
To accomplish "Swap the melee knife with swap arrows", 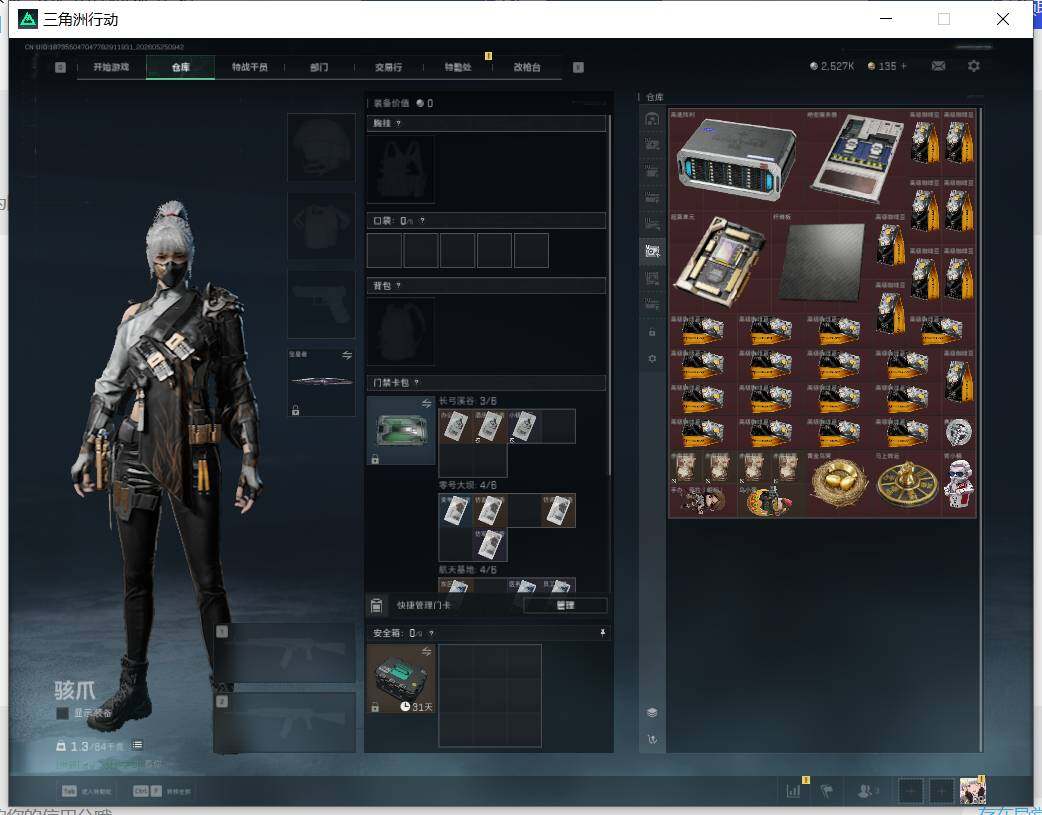I will pyautogui.click(x=347, y=355).
